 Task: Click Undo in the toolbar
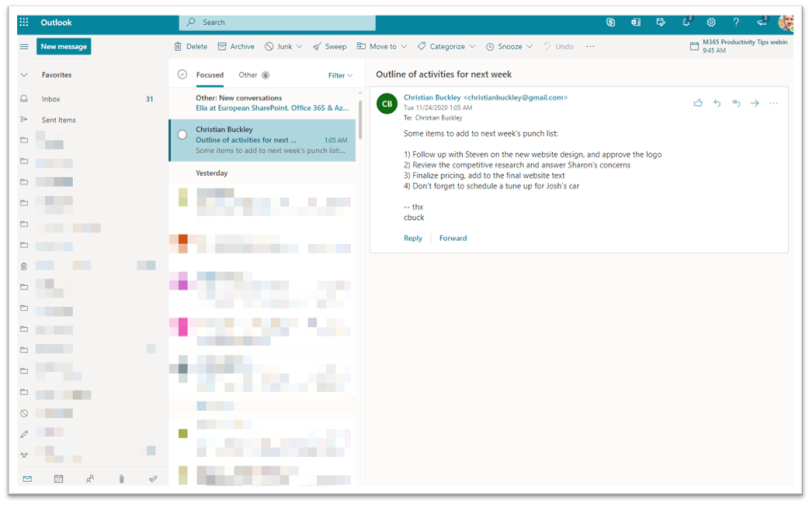click(559, 47)
